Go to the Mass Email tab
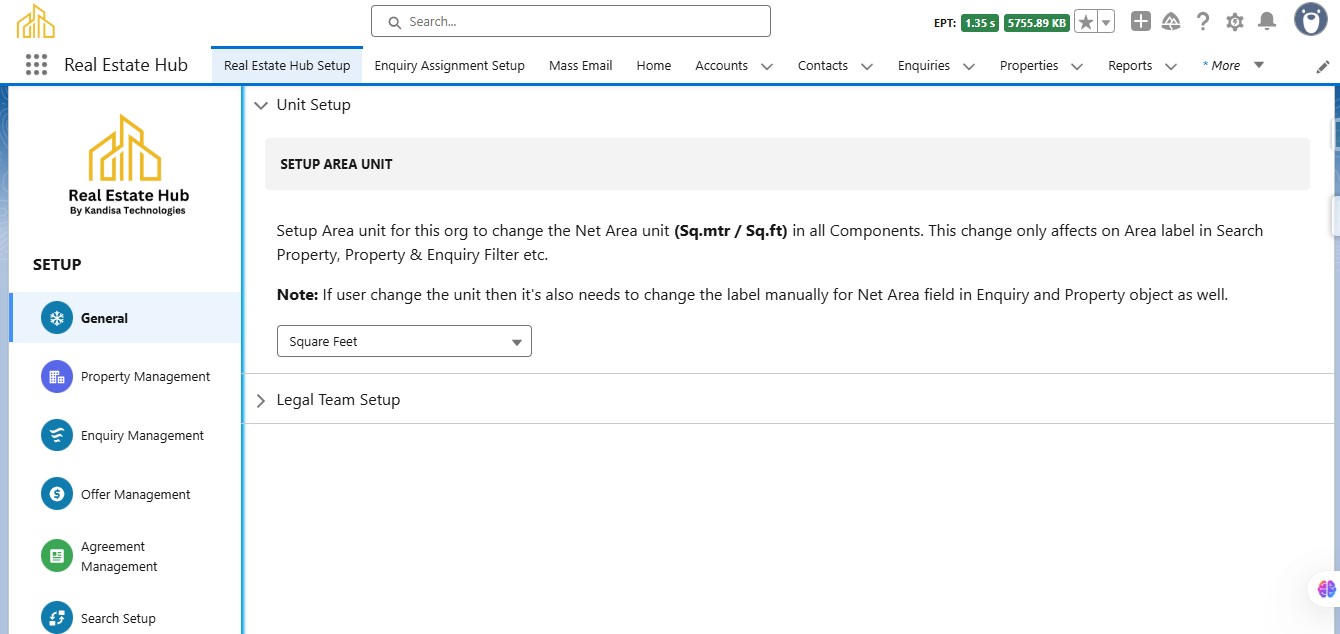 coord(580,66)
